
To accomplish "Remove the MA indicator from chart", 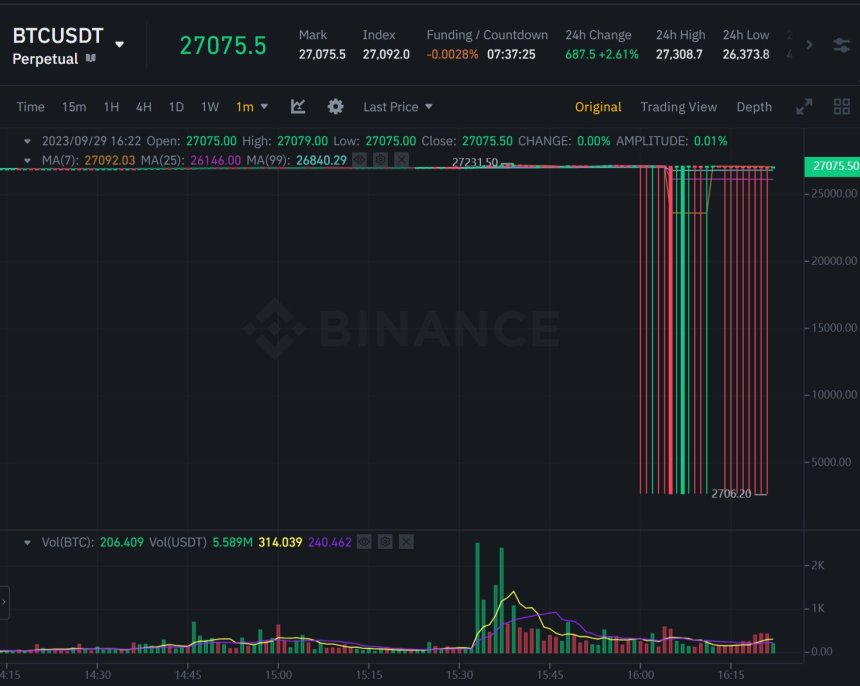I will [x=401, y=160].
